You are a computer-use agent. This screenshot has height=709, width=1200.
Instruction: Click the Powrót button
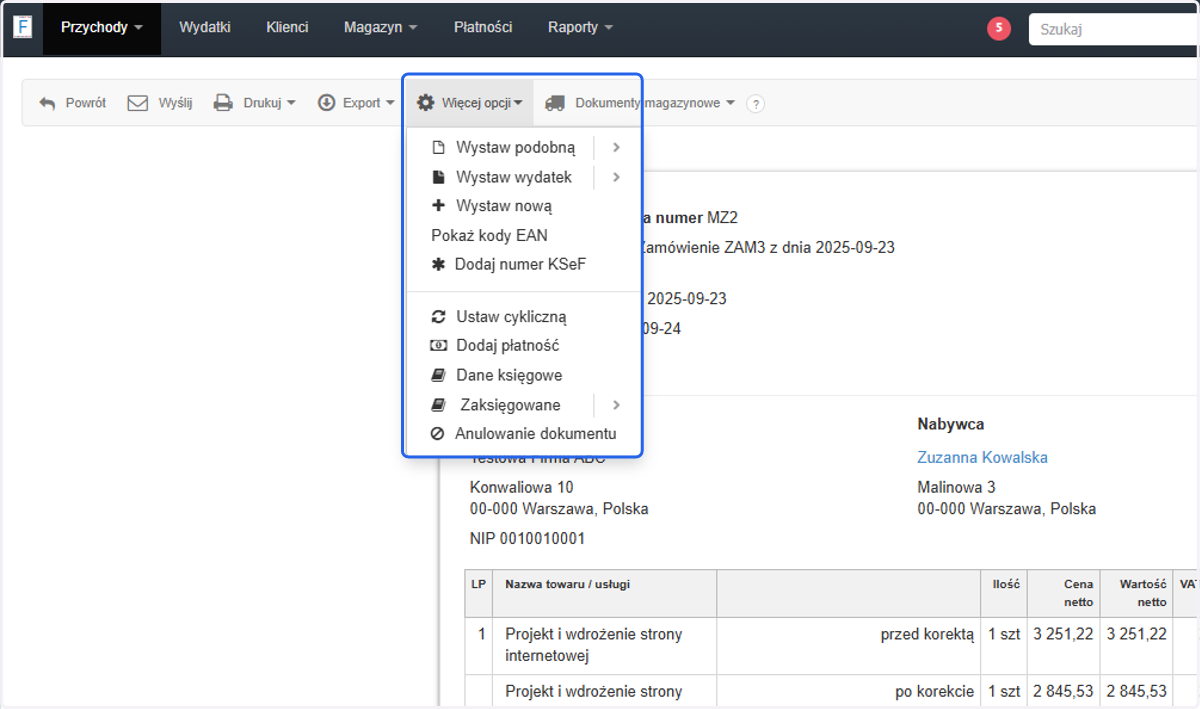pyautogui.click(x=72, y=103)
